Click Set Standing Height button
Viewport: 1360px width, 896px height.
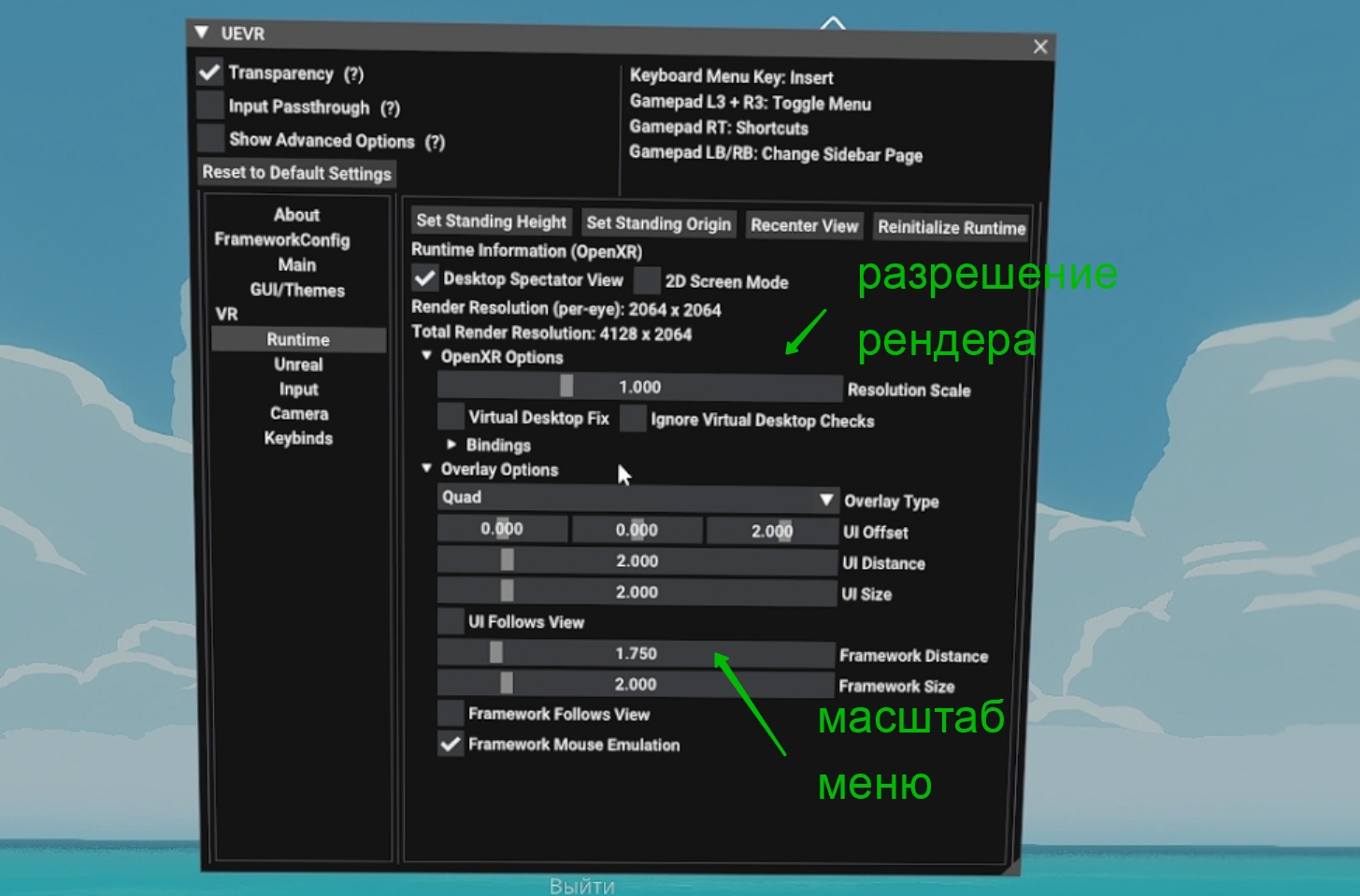coord(492,221)
